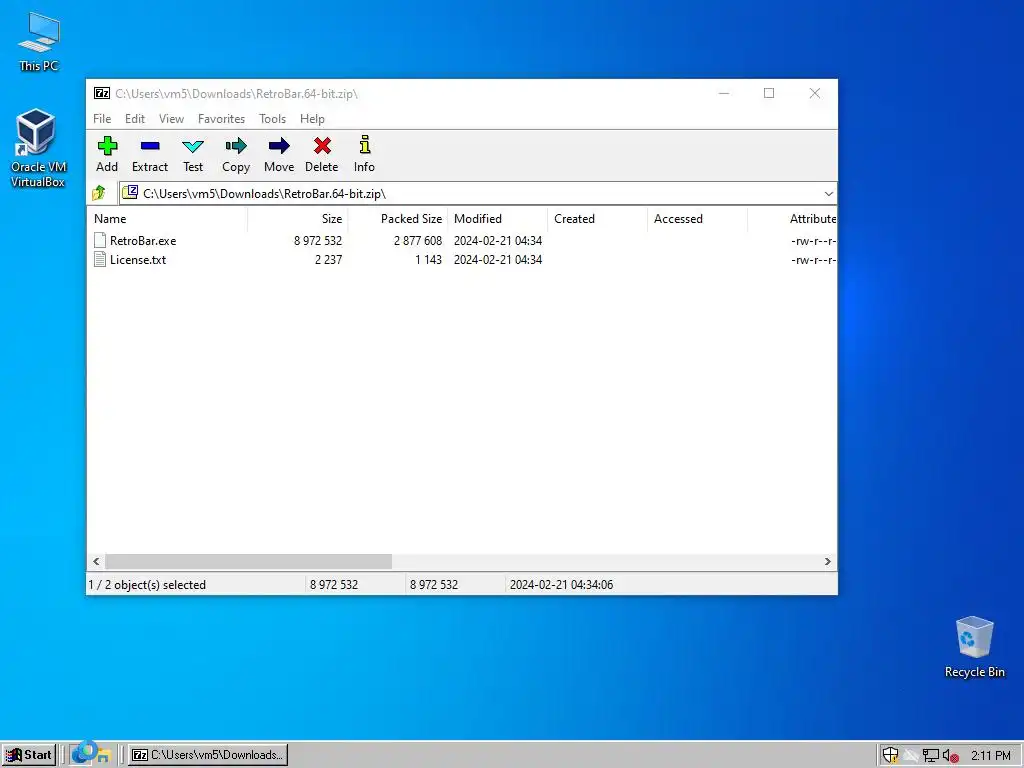
Task: Sort by Accessed column header
Action: click(697, 219)
